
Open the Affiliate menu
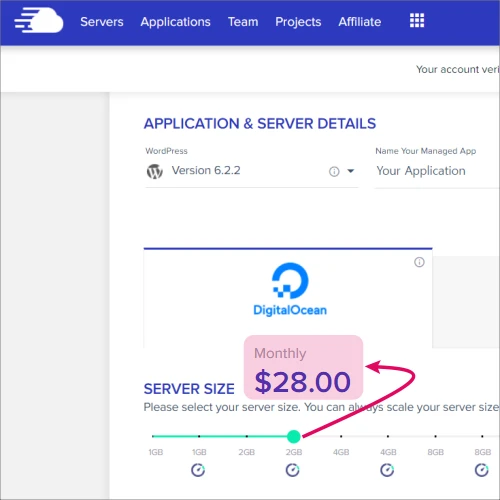click(x=360, y=22)
